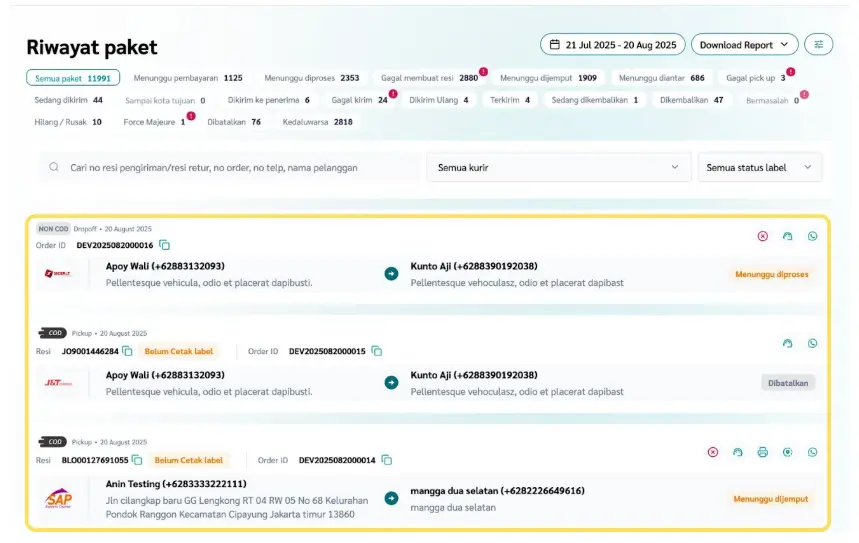Copy order ID DEV2025082000016
The width and height of the screenshot is (859, 543).
(165, 245)
